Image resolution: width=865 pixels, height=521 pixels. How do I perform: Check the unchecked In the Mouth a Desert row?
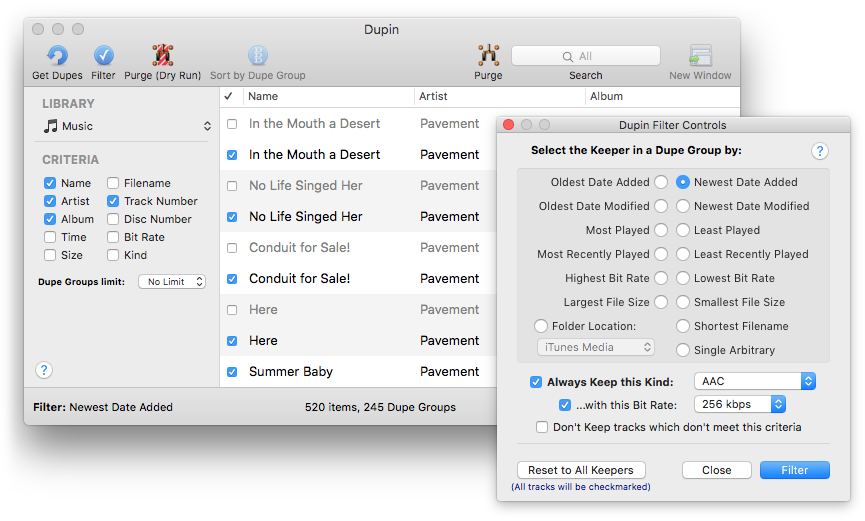coord(232,124)
